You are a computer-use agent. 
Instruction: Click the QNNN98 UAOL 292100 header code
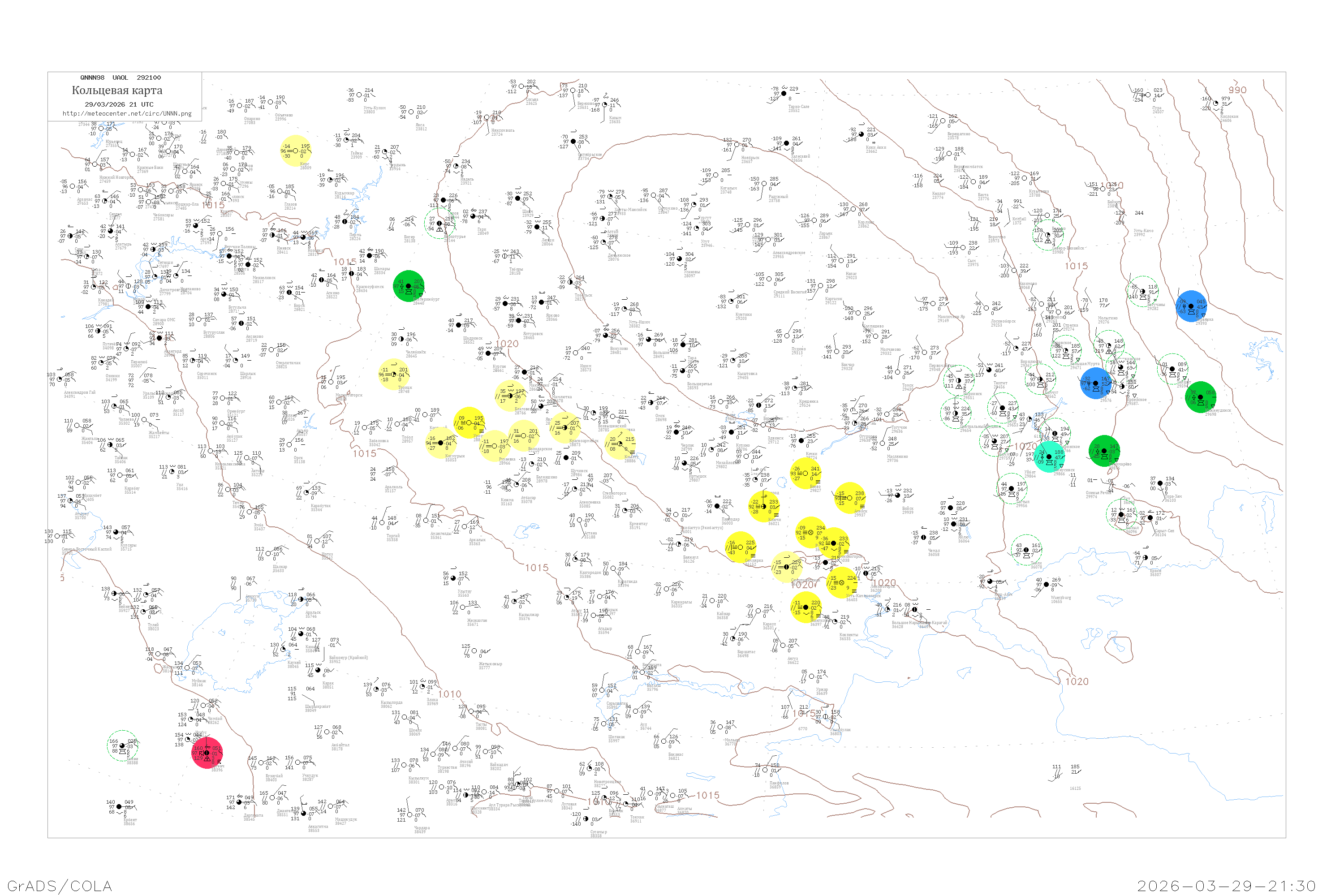click(x=120, y=78)
